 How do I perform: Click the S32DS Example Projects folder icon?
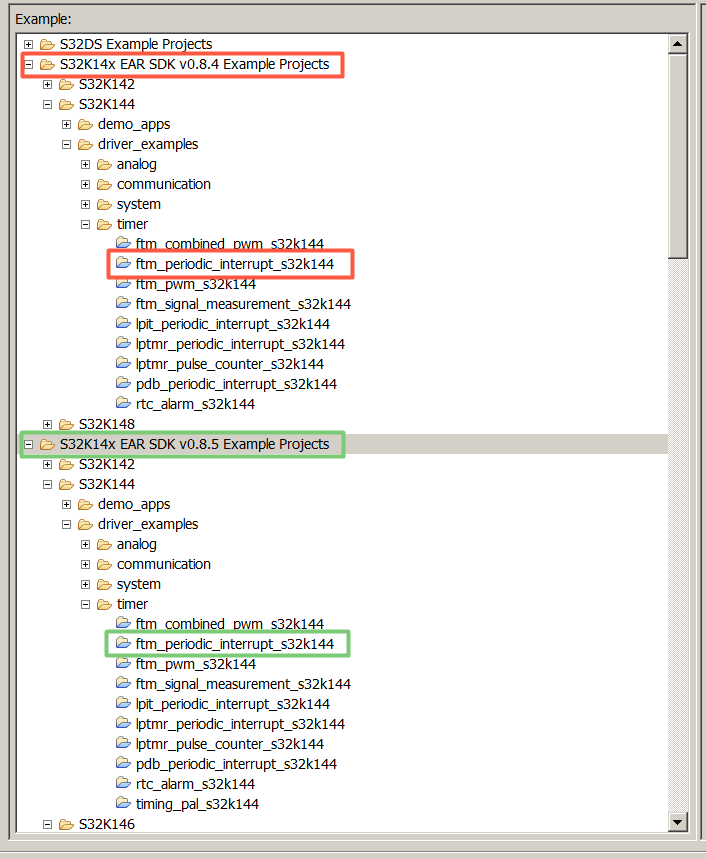(x=48, y=44)
